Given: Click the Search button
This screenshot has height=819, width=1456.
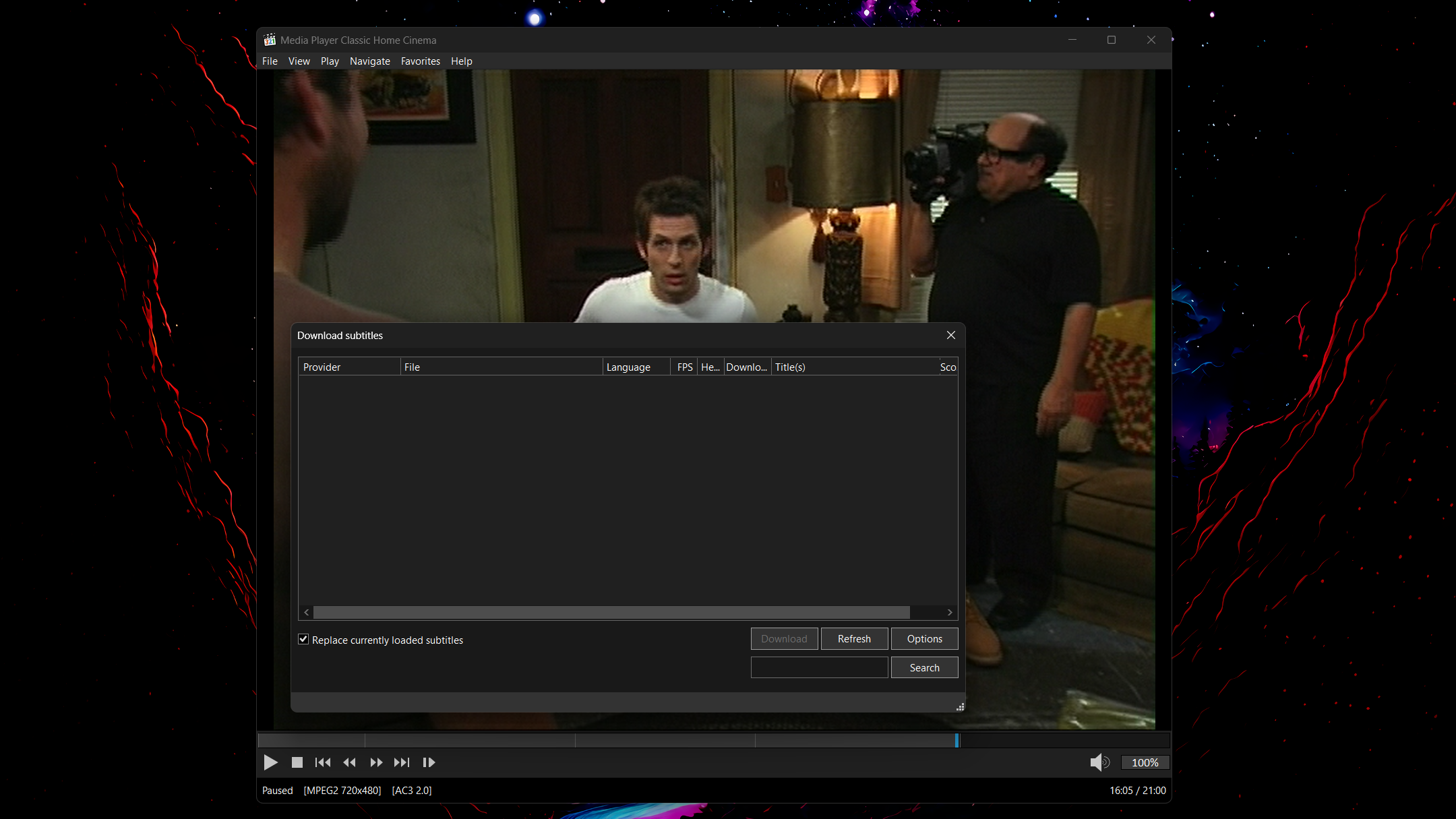Looking at the screenshot, I should click(x=924, y=667).
